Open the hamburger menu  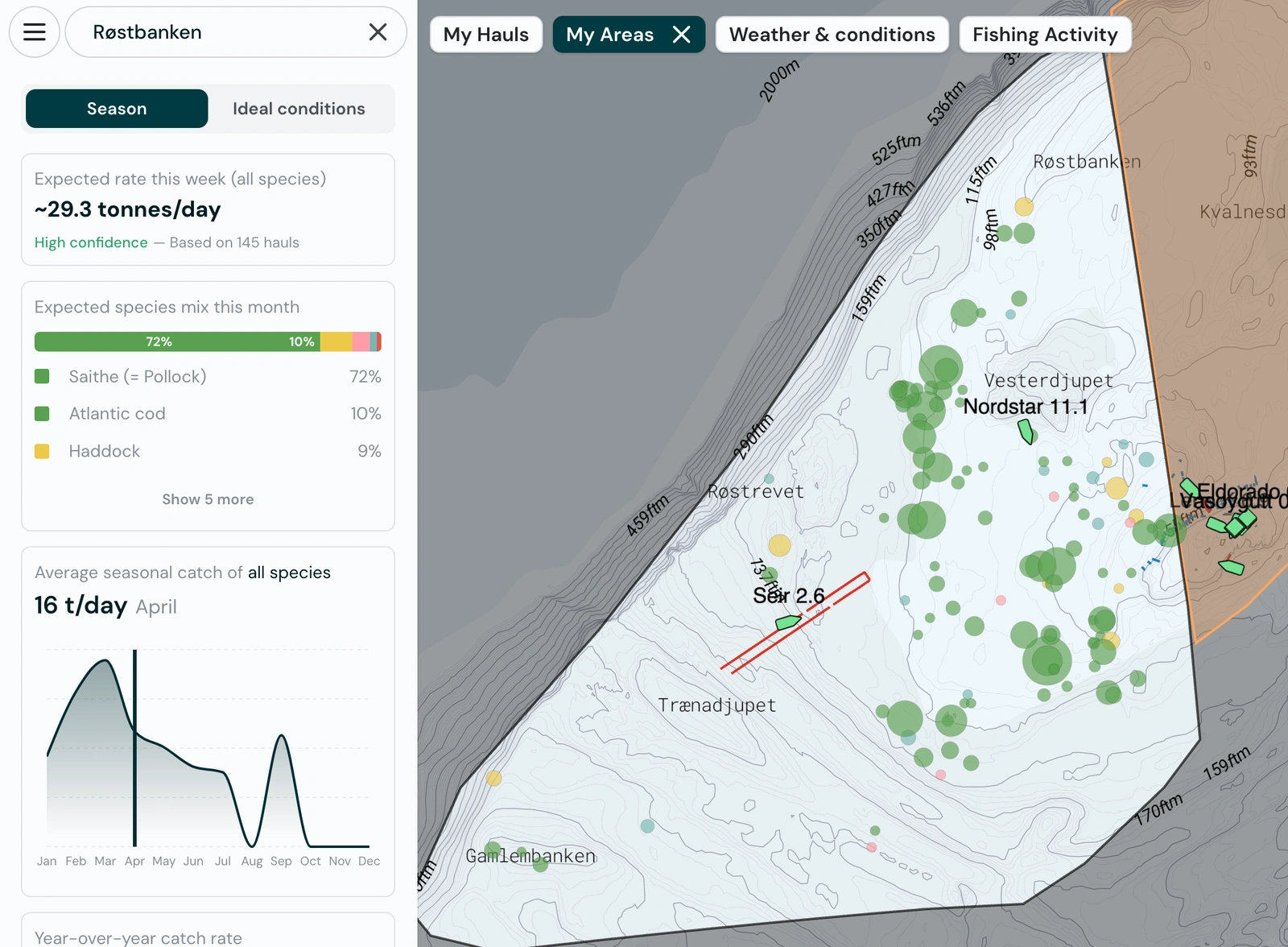pyautogui.click(x=35, y=32)
